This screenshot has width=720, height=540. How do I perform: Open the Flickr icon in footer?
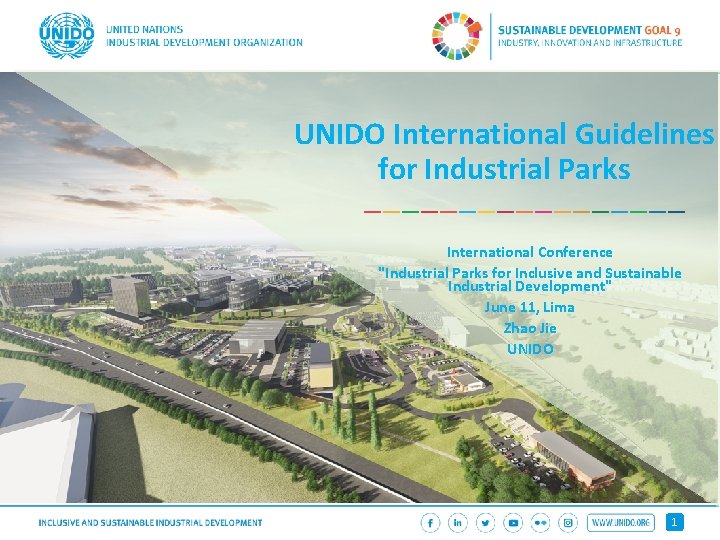(x=540, y=523)
